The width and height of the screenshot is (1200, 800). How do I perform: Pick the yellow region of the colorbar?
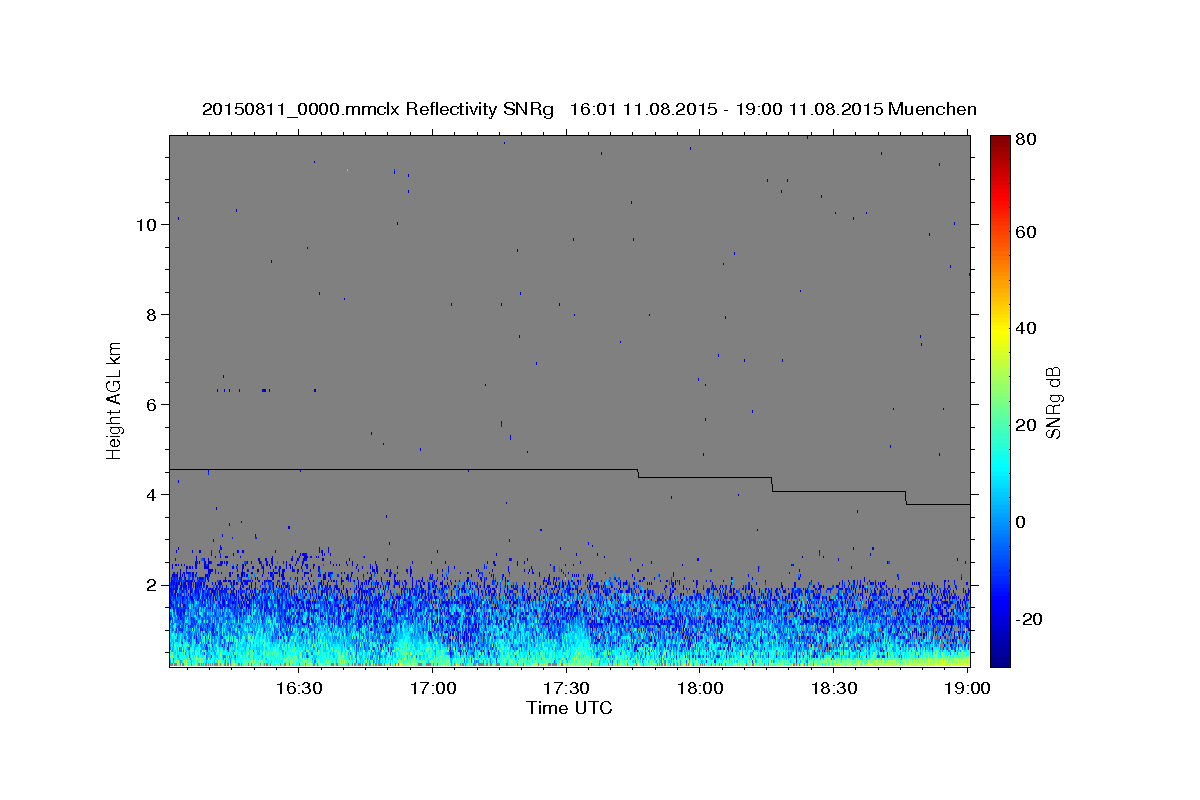(999, 330)
